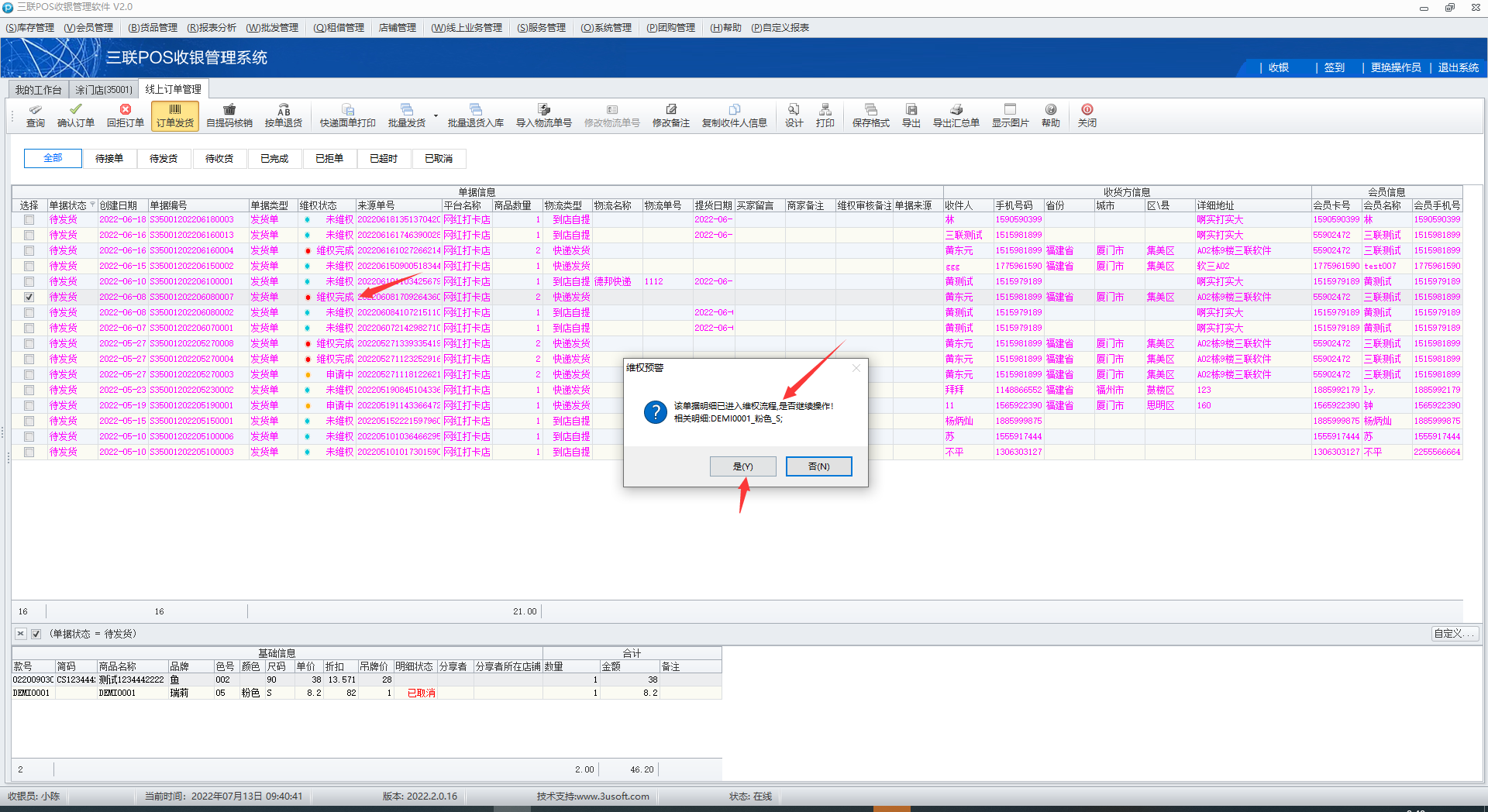Close the 维权预警 dialog with X
Image resolution: width=1488 pixels, height=812 pixels.
[856, 368]
